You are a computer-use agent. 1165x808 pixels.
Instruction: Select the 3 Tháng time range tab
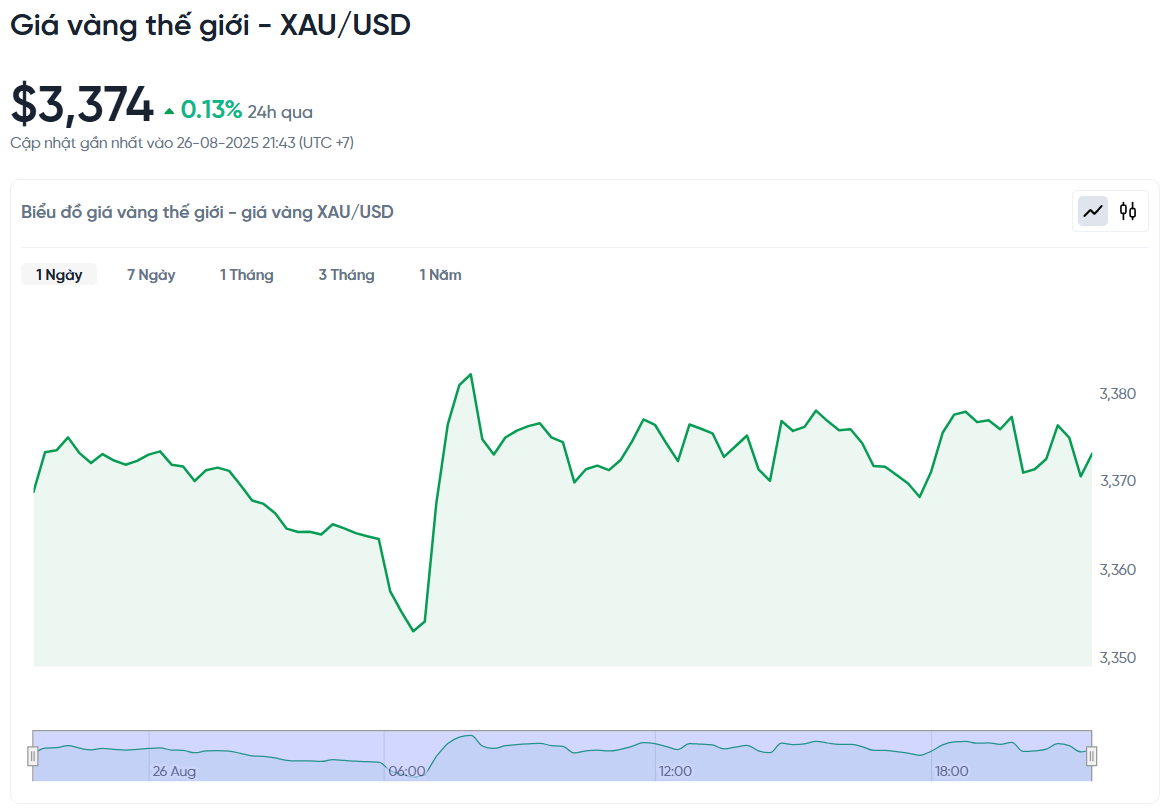point(346,275)
